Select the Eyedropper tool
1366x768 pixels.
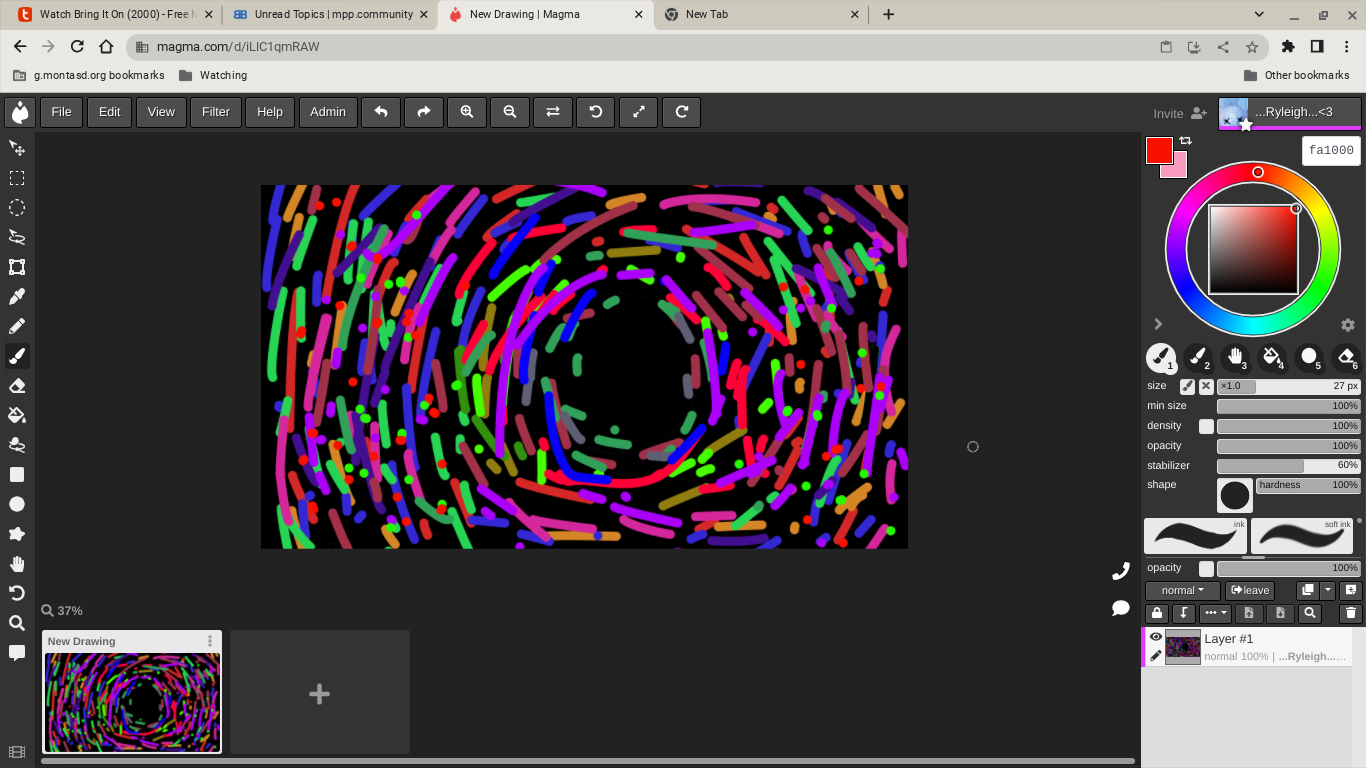pos(17,297)
